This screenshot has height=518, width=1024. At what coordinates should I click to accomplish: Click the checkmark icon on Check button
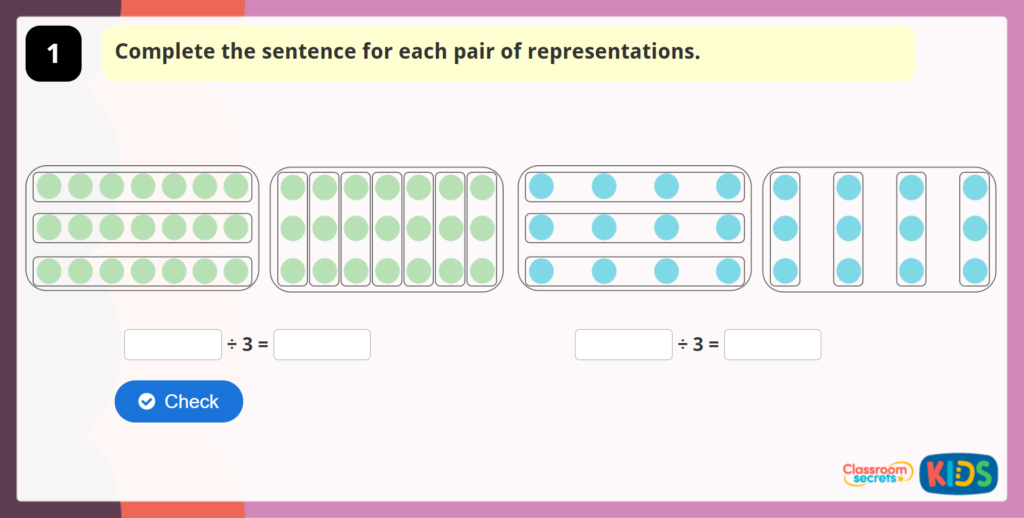(x=147, y=401)
